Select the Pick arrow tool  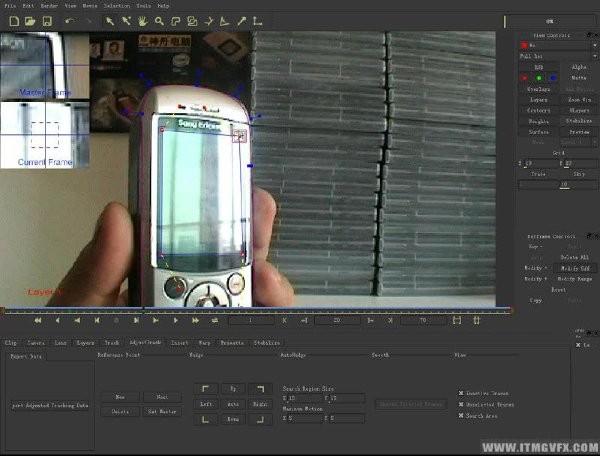[x=110, y=21]
